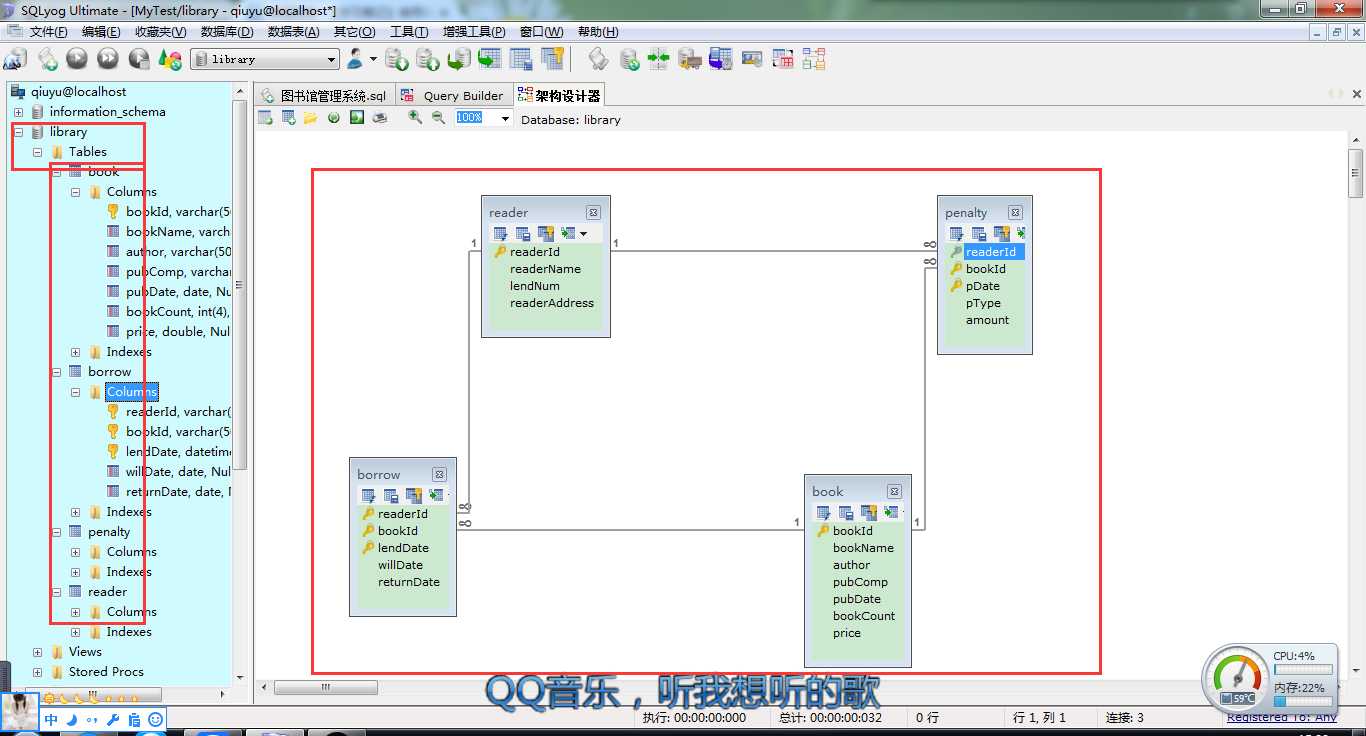Expand the penalty table Columns folder

tap(76, 552)
